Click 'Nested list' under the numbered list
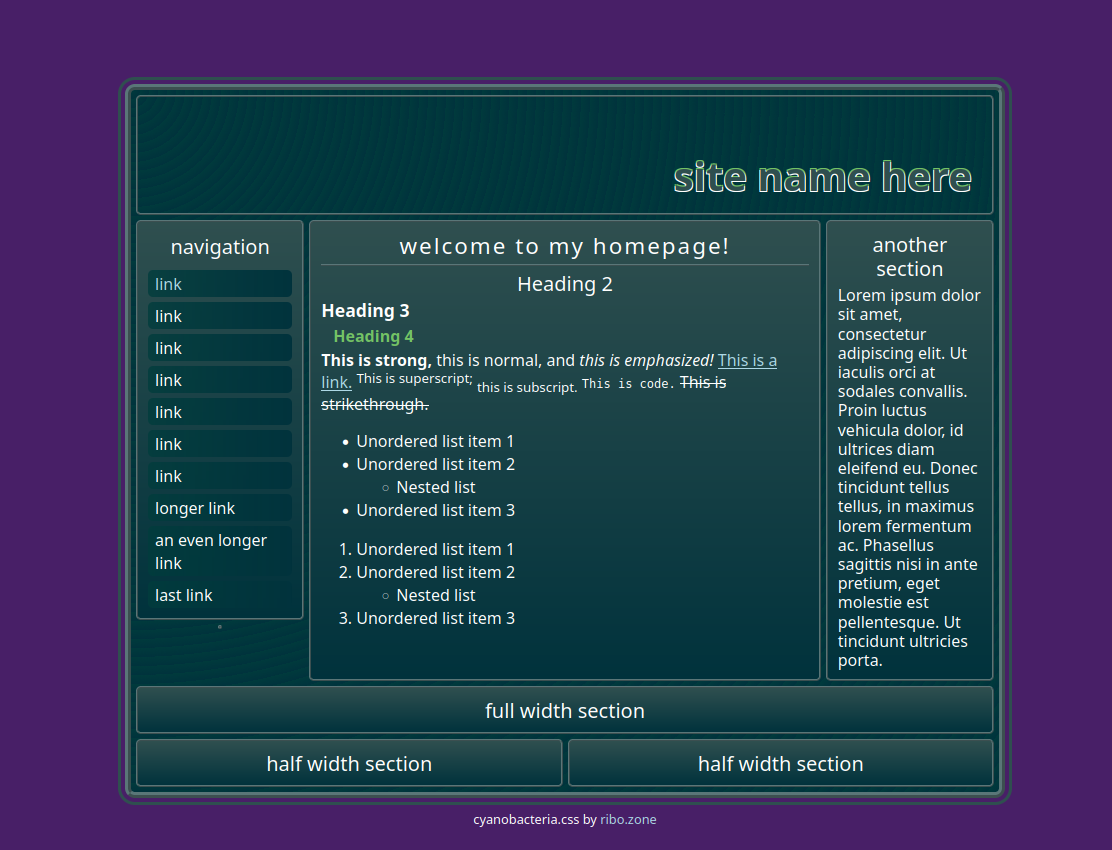Screen dimensions: 1112x850 coord(435,595)
